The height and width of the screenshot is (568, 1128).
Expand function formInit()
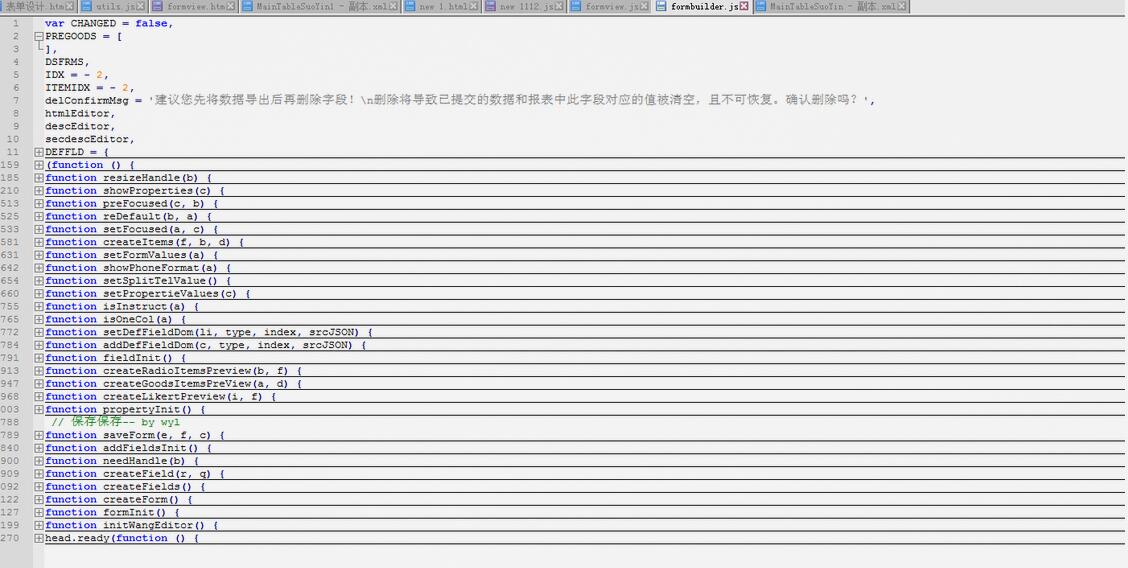pyautogui.click(x=39, y=513)
